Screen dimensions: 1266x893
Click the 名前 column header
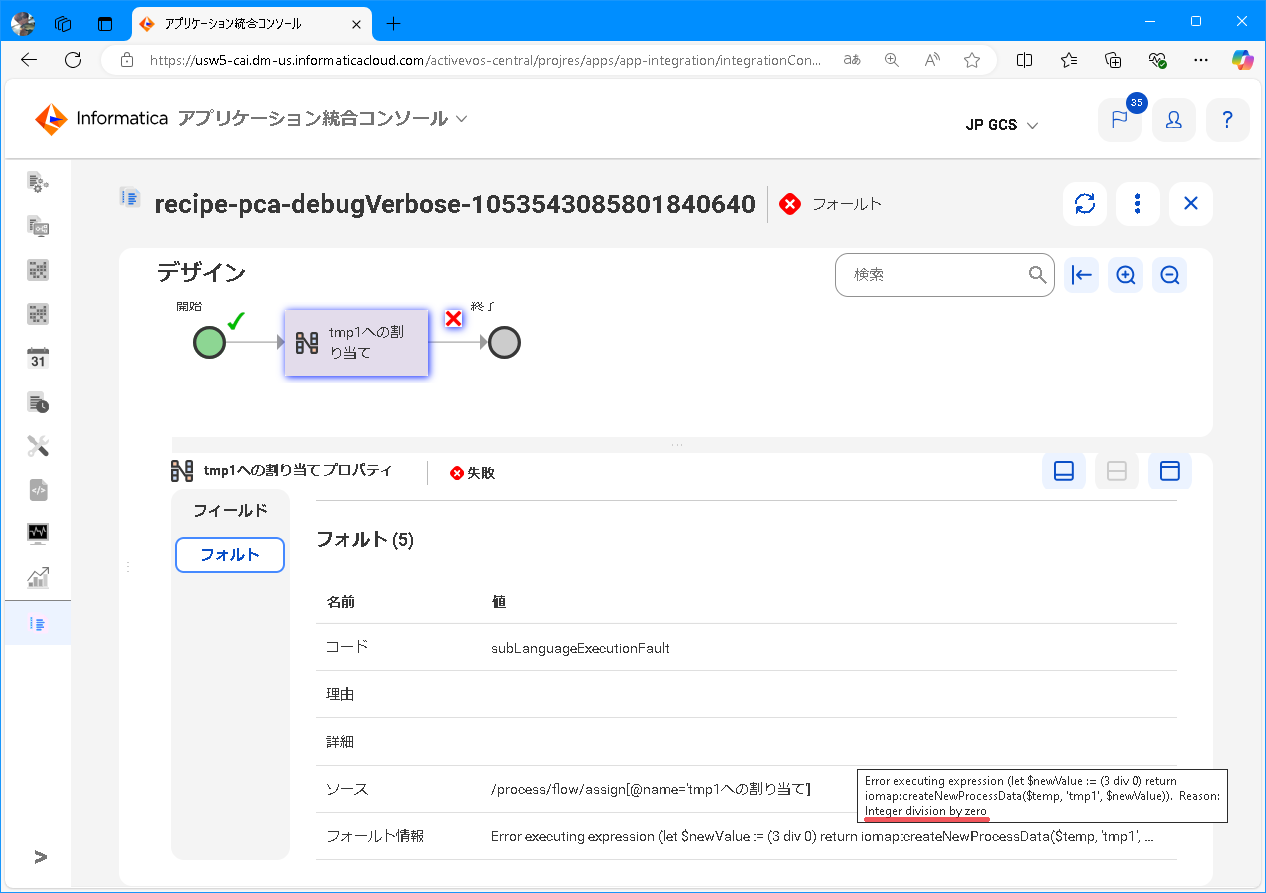pyautogui.click(x=340, y=602)
